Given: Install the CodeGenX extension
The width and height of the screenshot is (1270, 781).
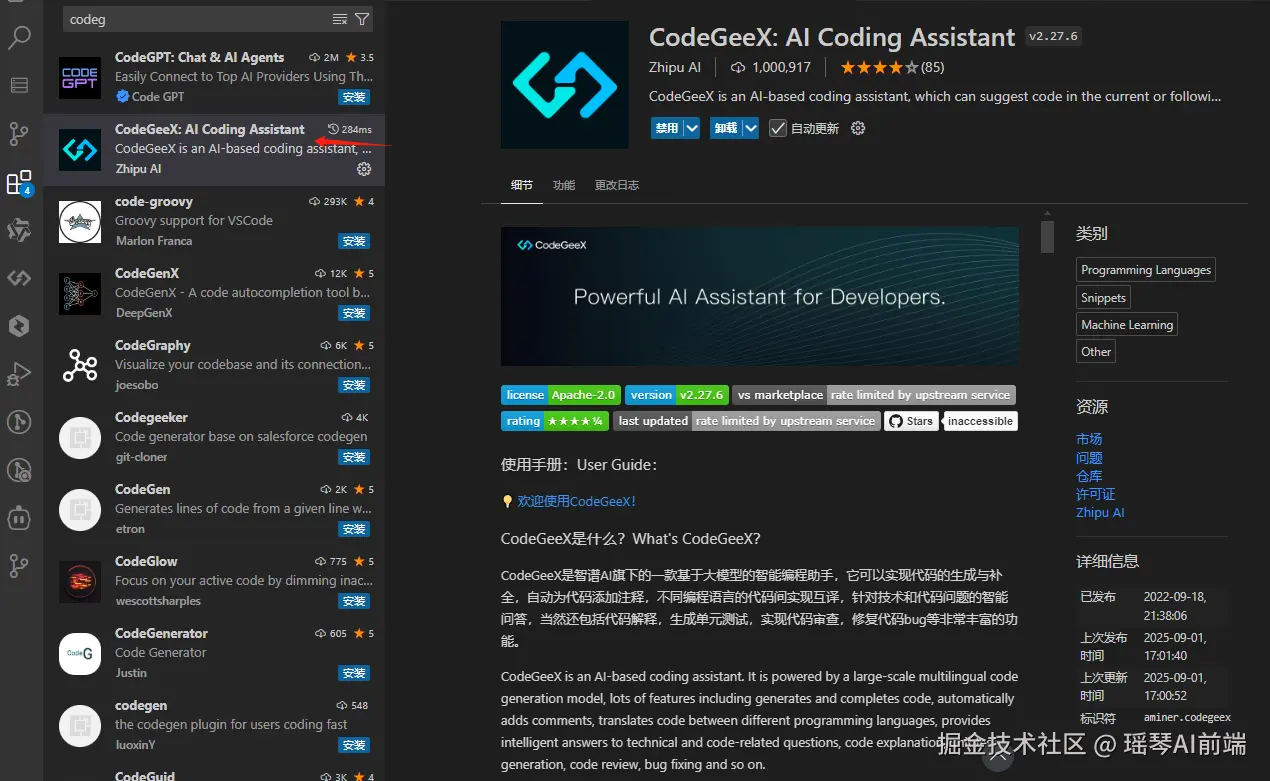Looking at the screenshot, I should click(354, 313).
